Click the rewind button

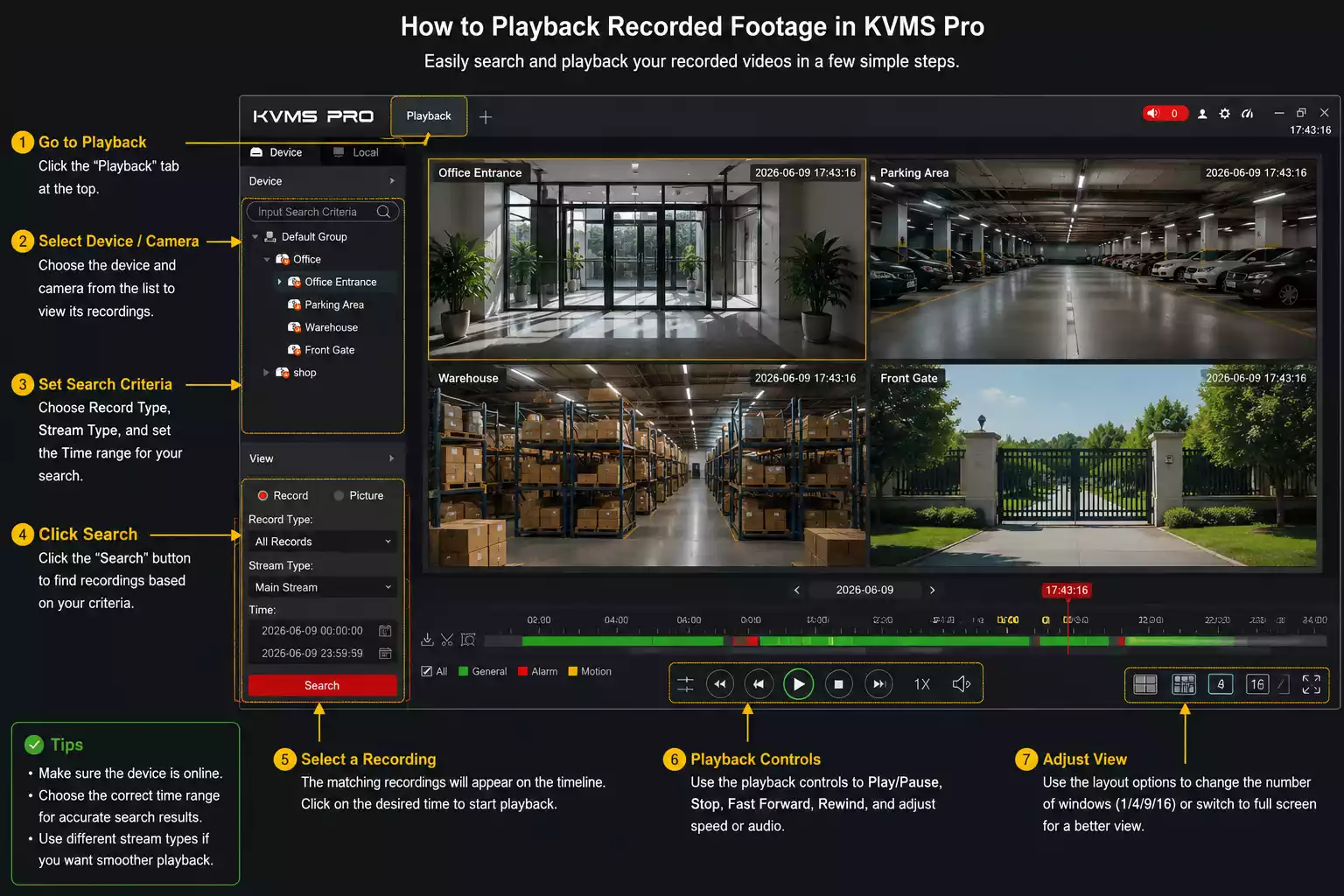(719, 684)
